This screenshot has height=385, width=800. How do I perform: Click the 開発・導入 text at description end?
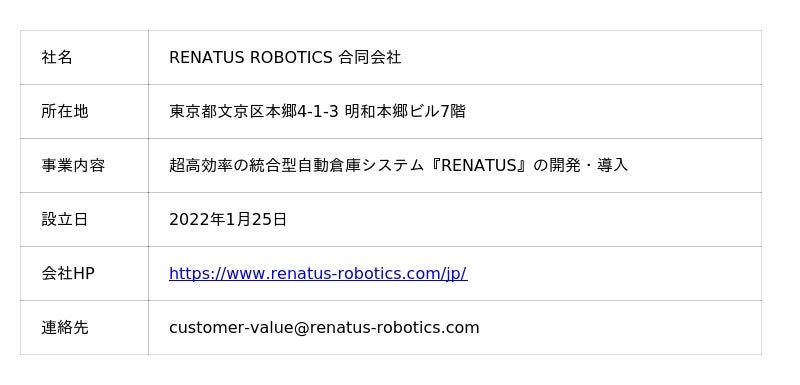[x=588, y=165]
